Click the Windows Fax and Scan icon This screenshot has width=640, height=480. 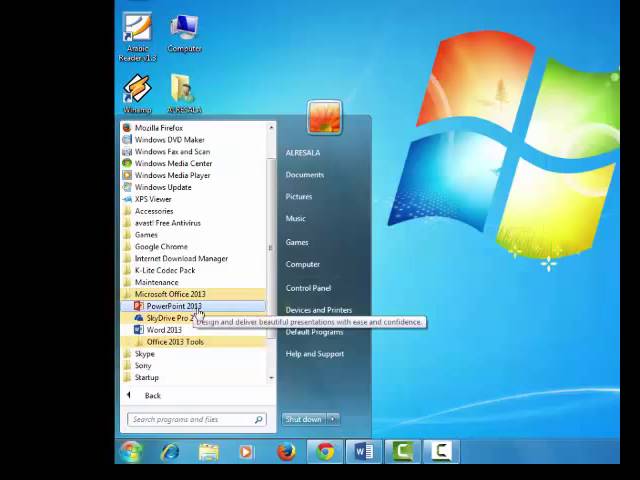pos(127,151)
